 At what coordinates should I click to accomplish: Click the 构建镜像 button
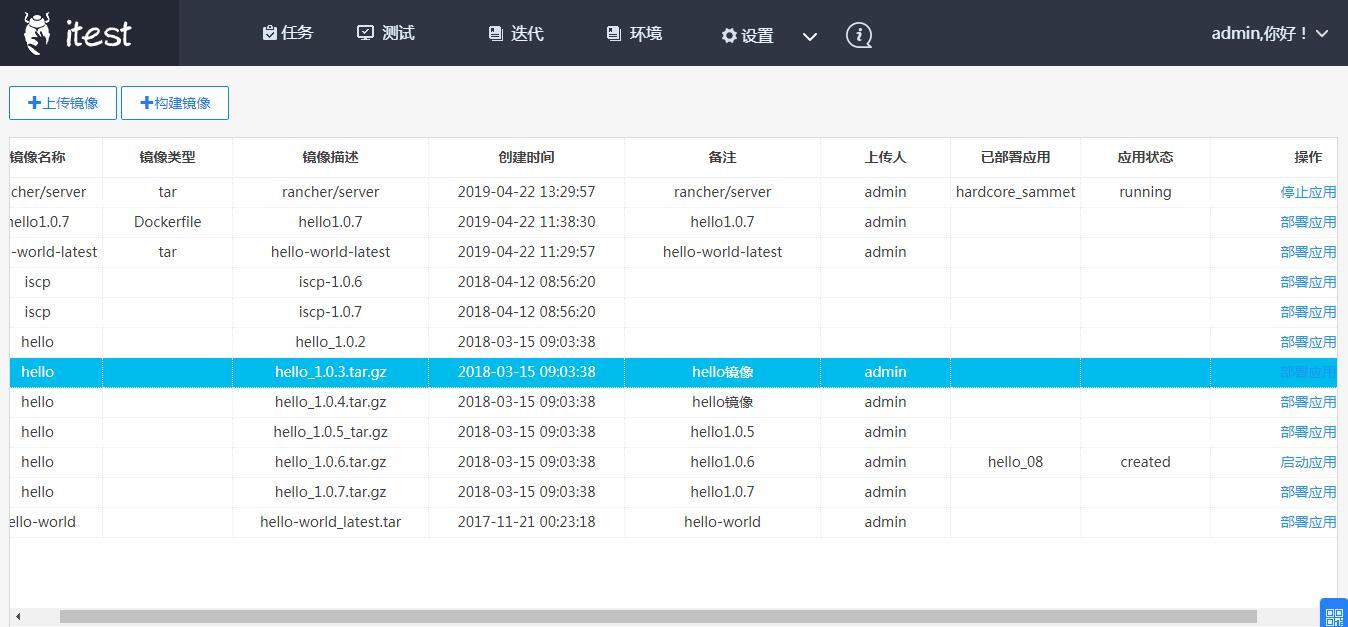175,102
